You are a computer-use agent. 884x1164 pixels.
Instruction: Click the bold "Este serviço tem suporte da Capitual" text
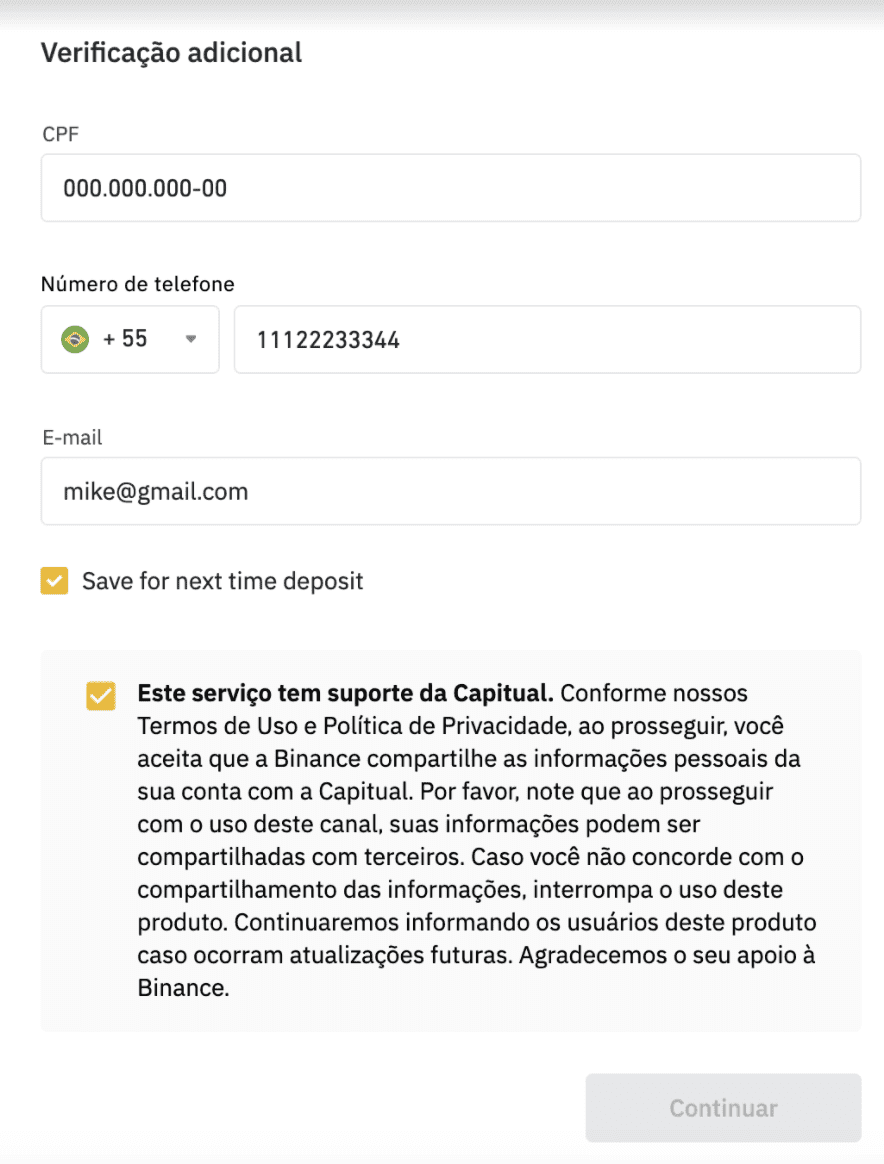click(345, 693)
